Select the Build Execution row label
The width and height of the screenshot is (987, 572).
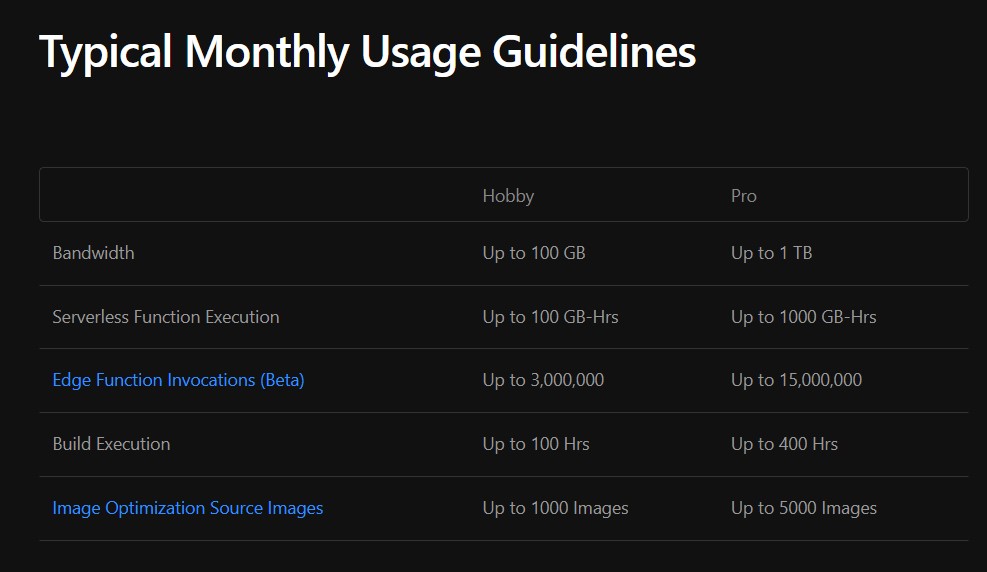tap(111, 444)
